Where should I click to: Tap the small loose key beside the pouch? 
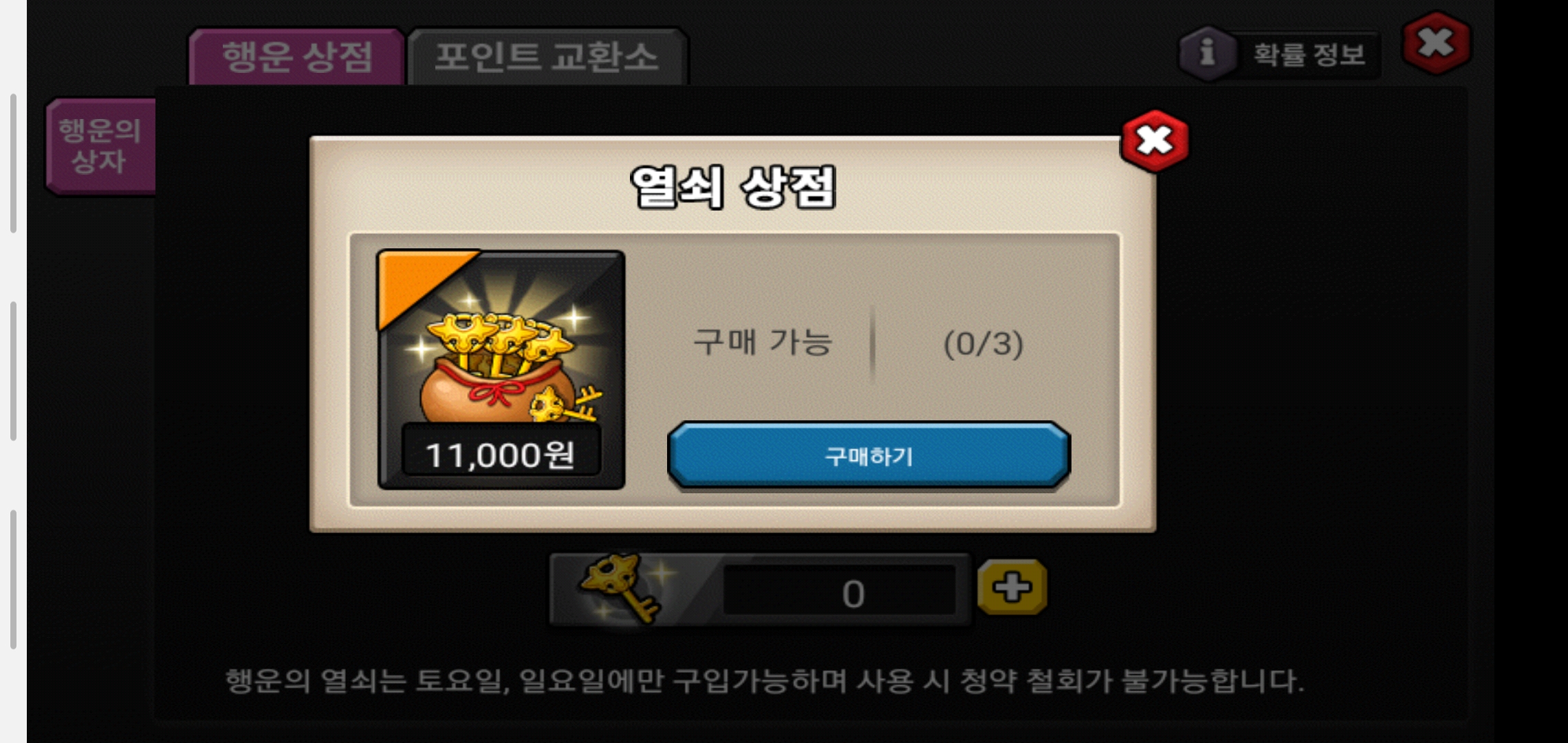point(563,405)
